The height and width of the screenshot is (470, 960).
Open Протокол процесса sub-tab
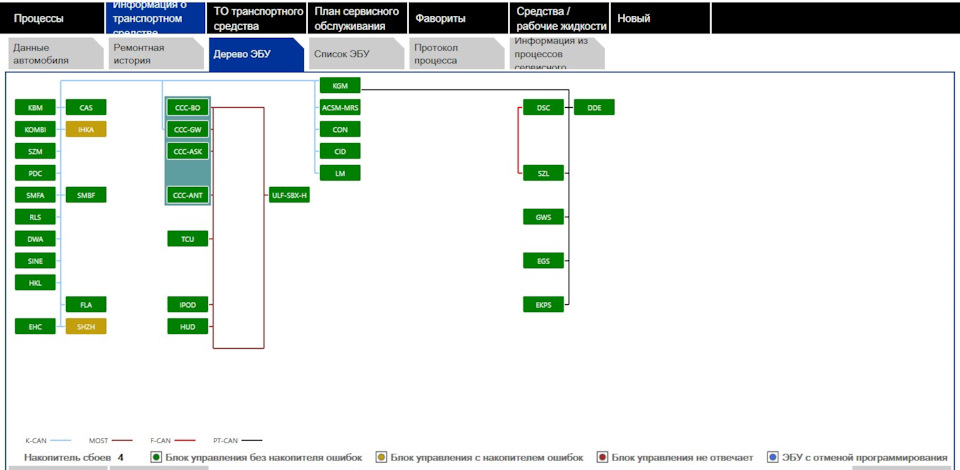click(x=457, y=54)
